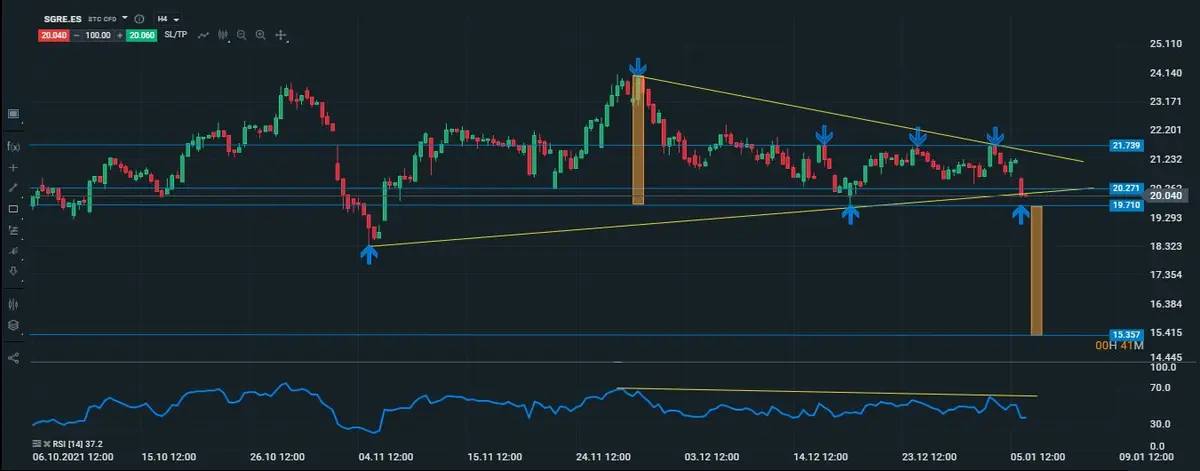Open the candlestick chart type dropdown
Screen dimensions: 1200x471
tap(222, 34)
